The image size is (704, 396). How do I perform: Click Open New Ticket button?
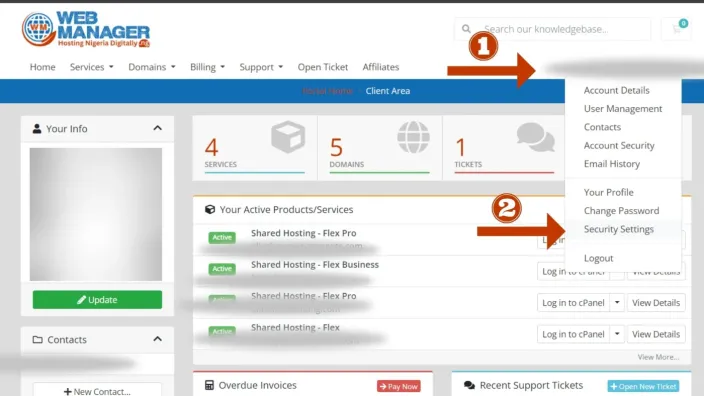pyautogui.click(x=643, y=386)
